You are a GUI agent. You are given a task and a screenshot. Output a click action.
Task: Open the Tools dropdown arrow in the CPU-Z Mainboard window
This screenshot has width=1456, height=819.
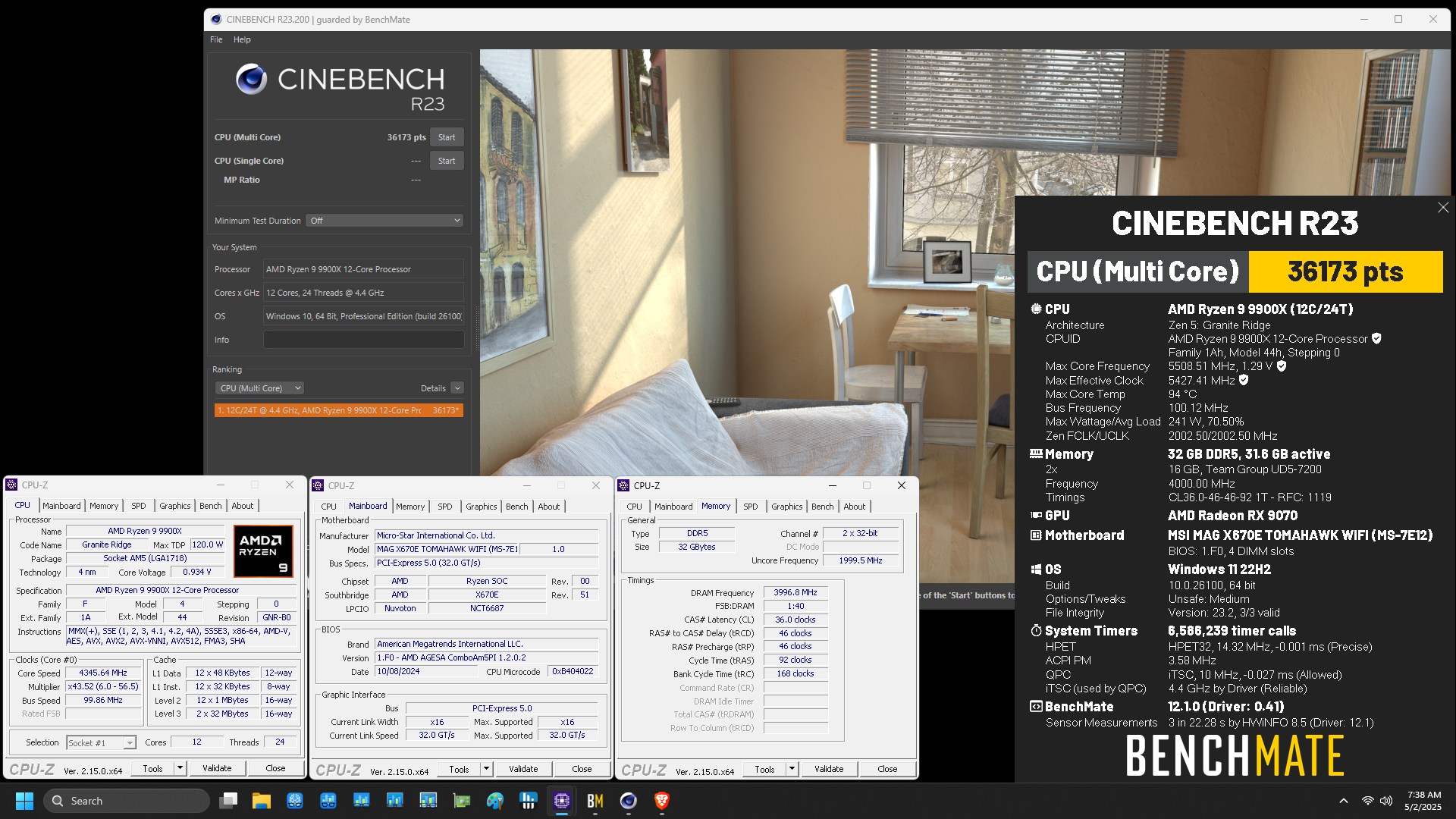(486, 769)
